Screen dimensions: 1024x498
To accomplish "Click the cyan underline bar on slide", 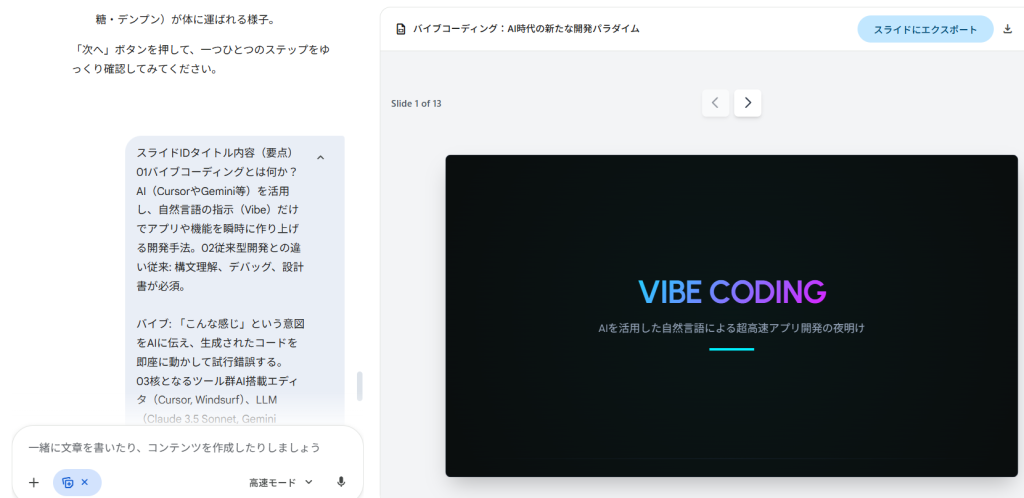I will coord(731,349).
